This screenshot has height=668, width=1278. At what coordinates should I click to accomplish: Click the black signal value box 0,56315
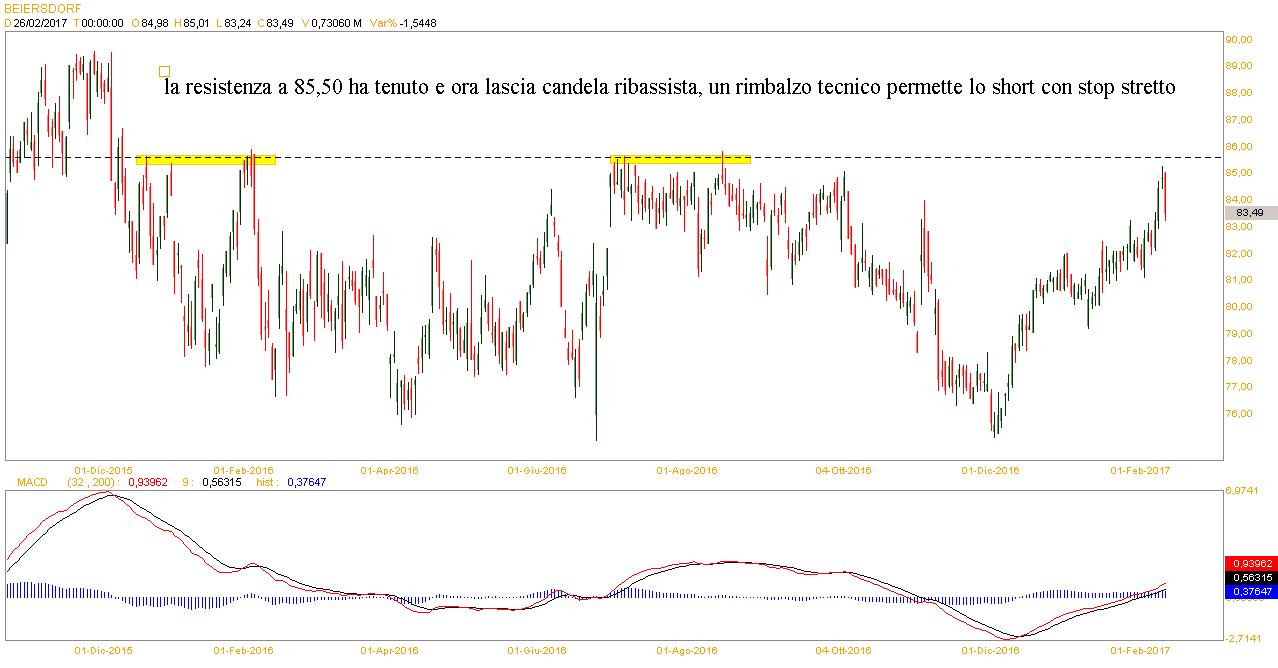tap(1249, 577)
